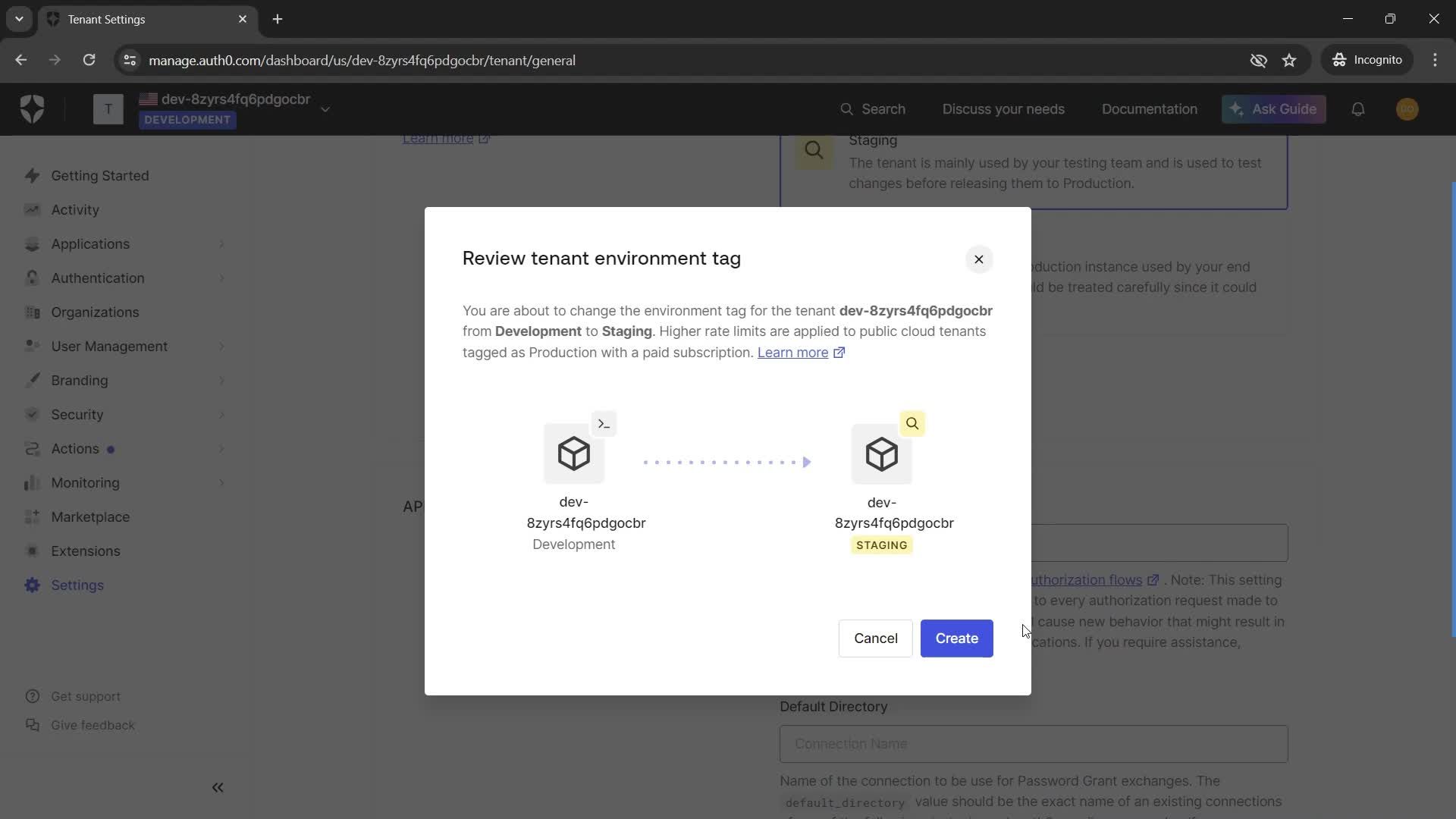Expand the Branding menu chevron
The image size is (1456, 819).
point(221,381)
